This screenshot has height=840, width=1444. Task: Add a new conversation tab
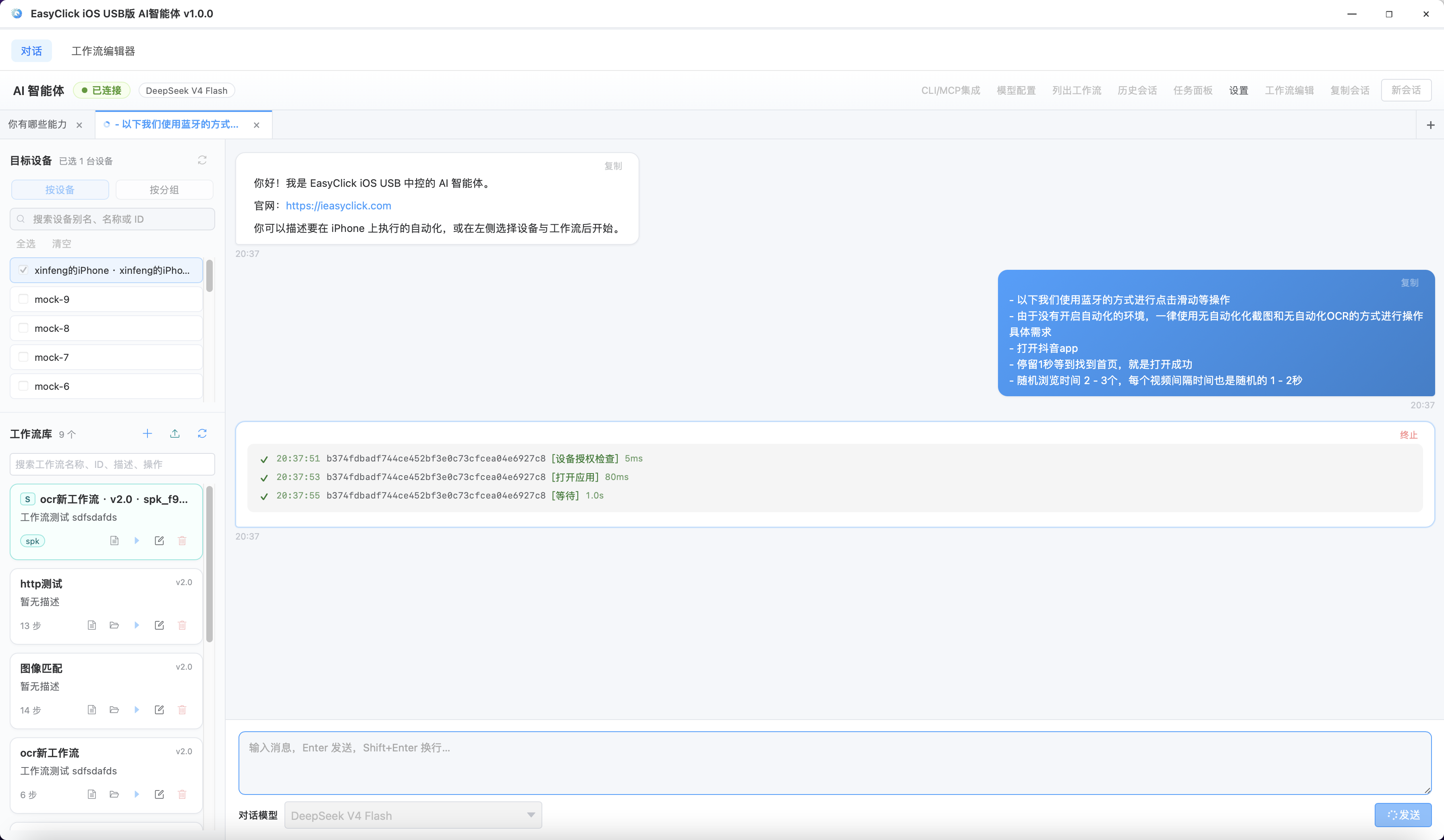(1430, 125)
